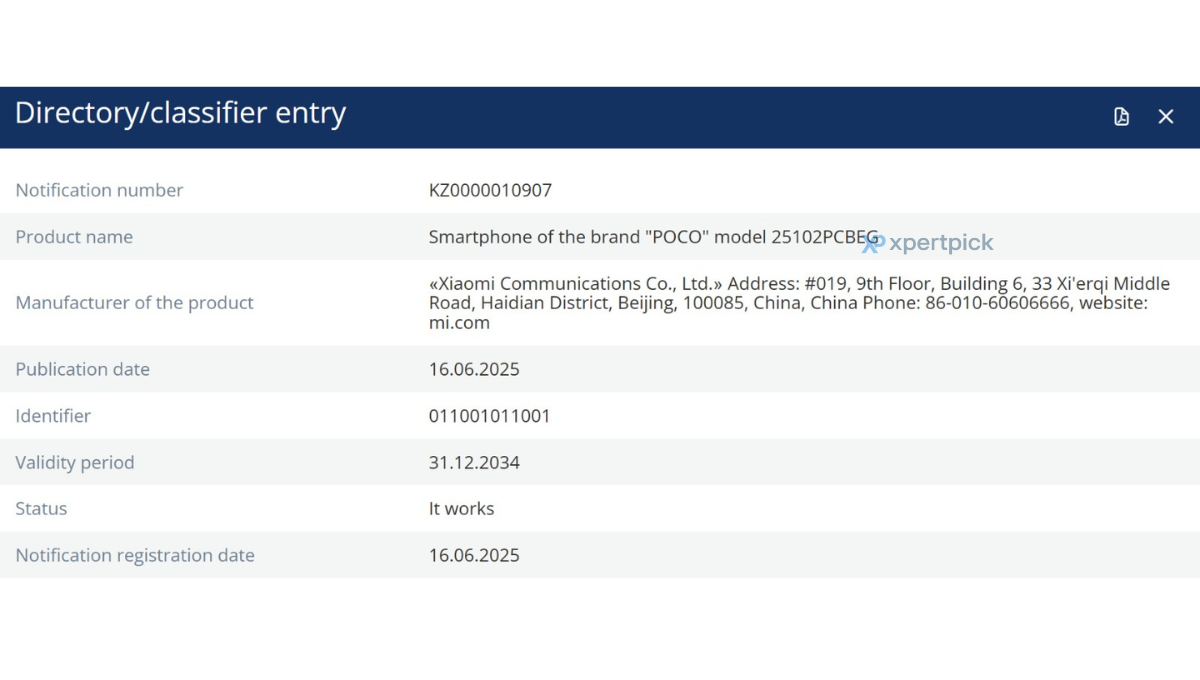The height and width of the screenshot is (680, 1200).
Task: Select the Notification registration date value
Action: [x=474, y=556]
